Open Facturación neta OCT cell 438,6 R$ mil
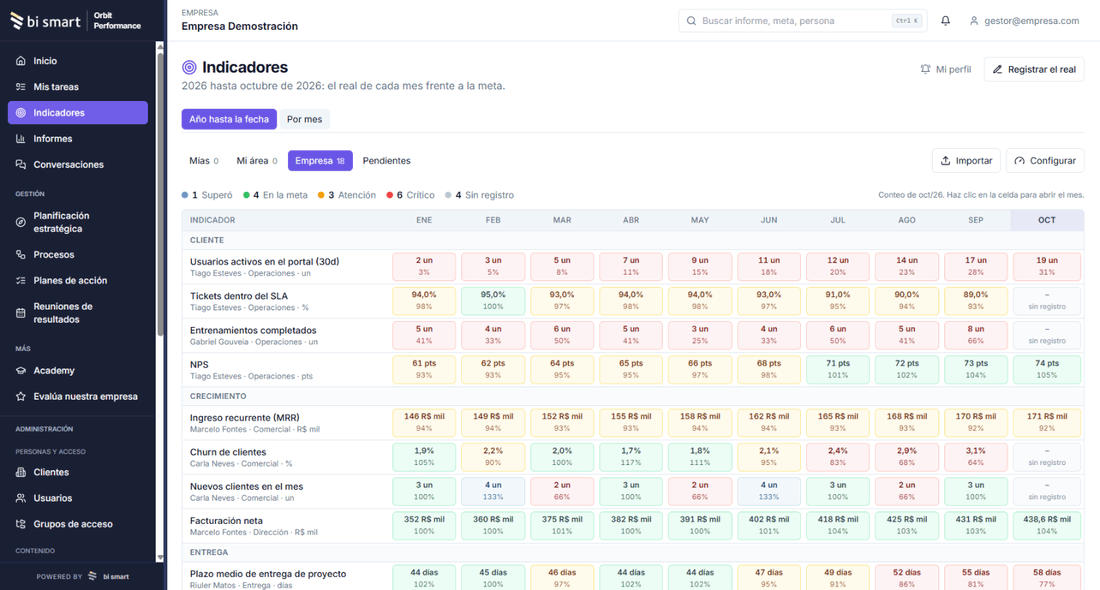The image size is (1100, 590). [x=1047, y=525]
